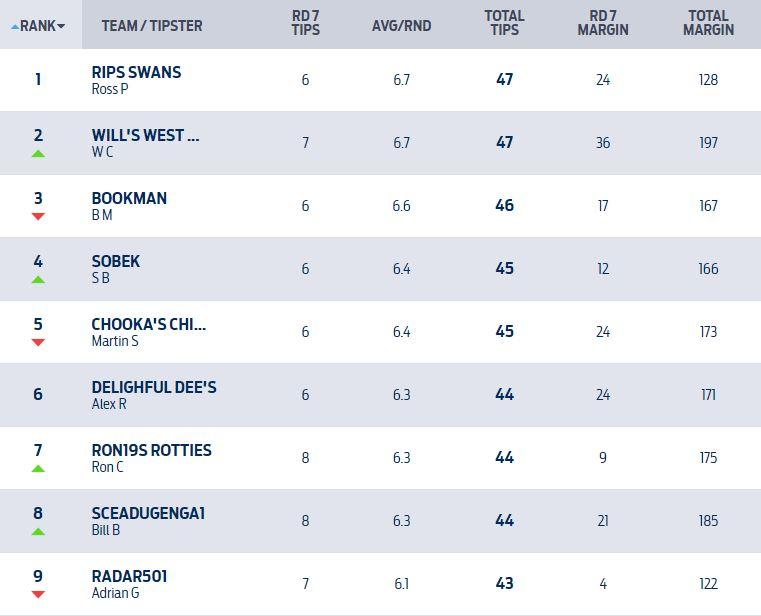Sort table by RD 7 Tips header
761x616 pixels.
click(306, 24)
